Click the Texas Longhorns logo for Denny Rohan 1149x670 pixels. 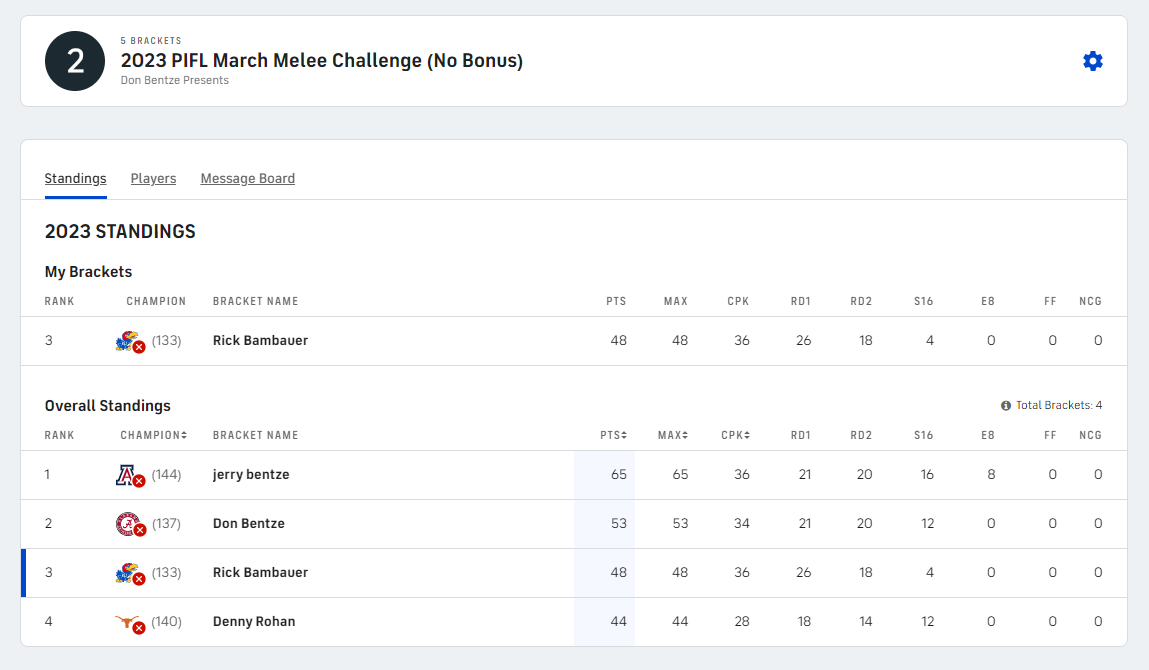(126, 622)
